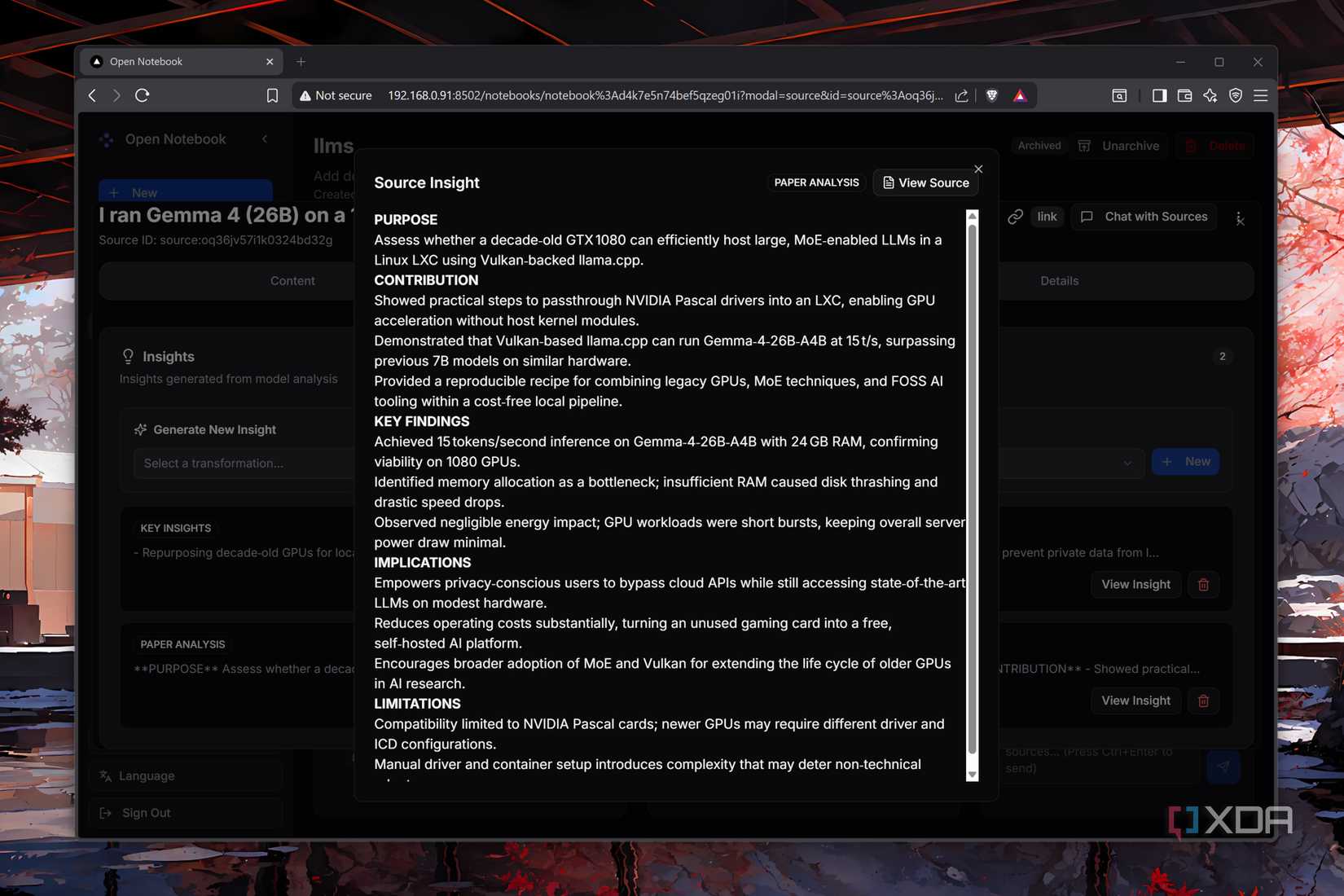Click the Not secure warning indicator

click(336, 95)
